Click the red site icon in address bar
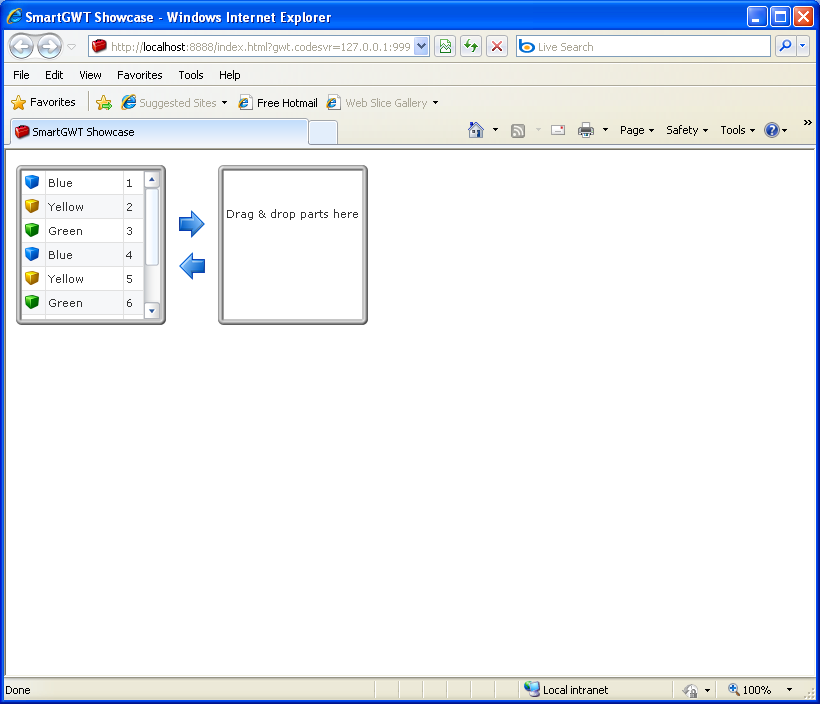The width and height of the screenshot is (820, 704). [99, 47]
